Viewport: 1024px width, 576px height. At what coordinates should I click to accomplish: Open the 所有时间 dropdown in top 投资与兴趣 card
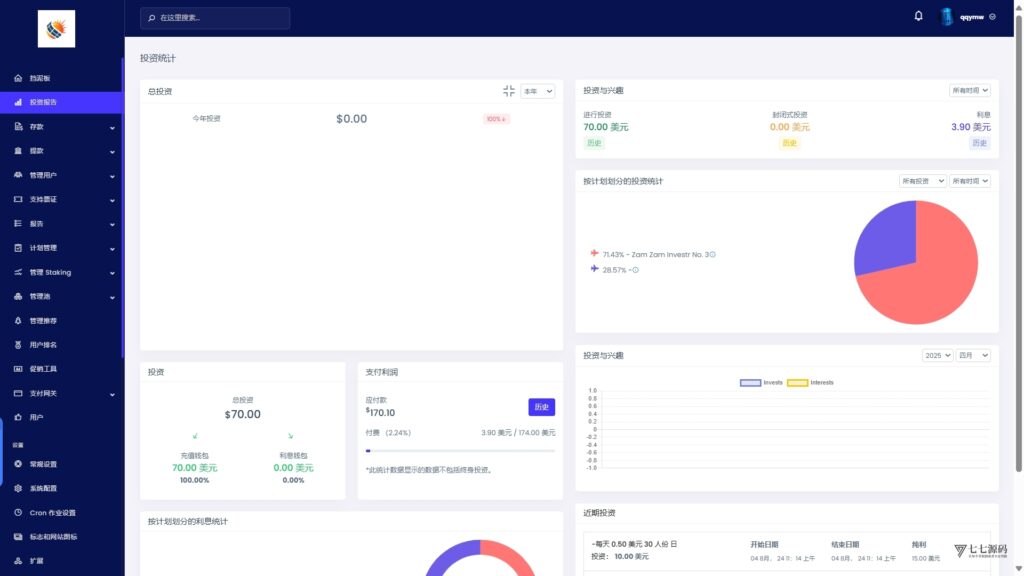pyautogui.click(x=970, y=91)
